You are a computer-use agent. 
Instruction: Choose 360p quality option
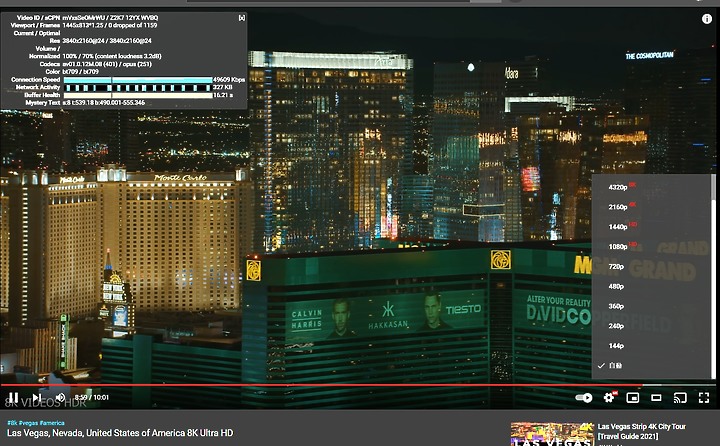651,306
